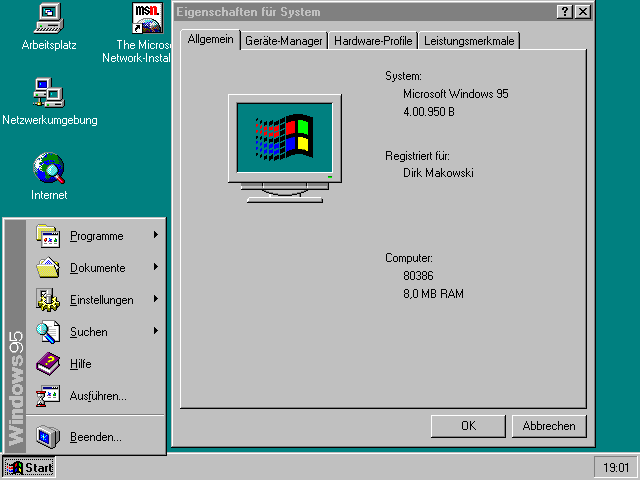Open the Einstellungen submenu
The image size is (640, 480).
coord(96,300)
